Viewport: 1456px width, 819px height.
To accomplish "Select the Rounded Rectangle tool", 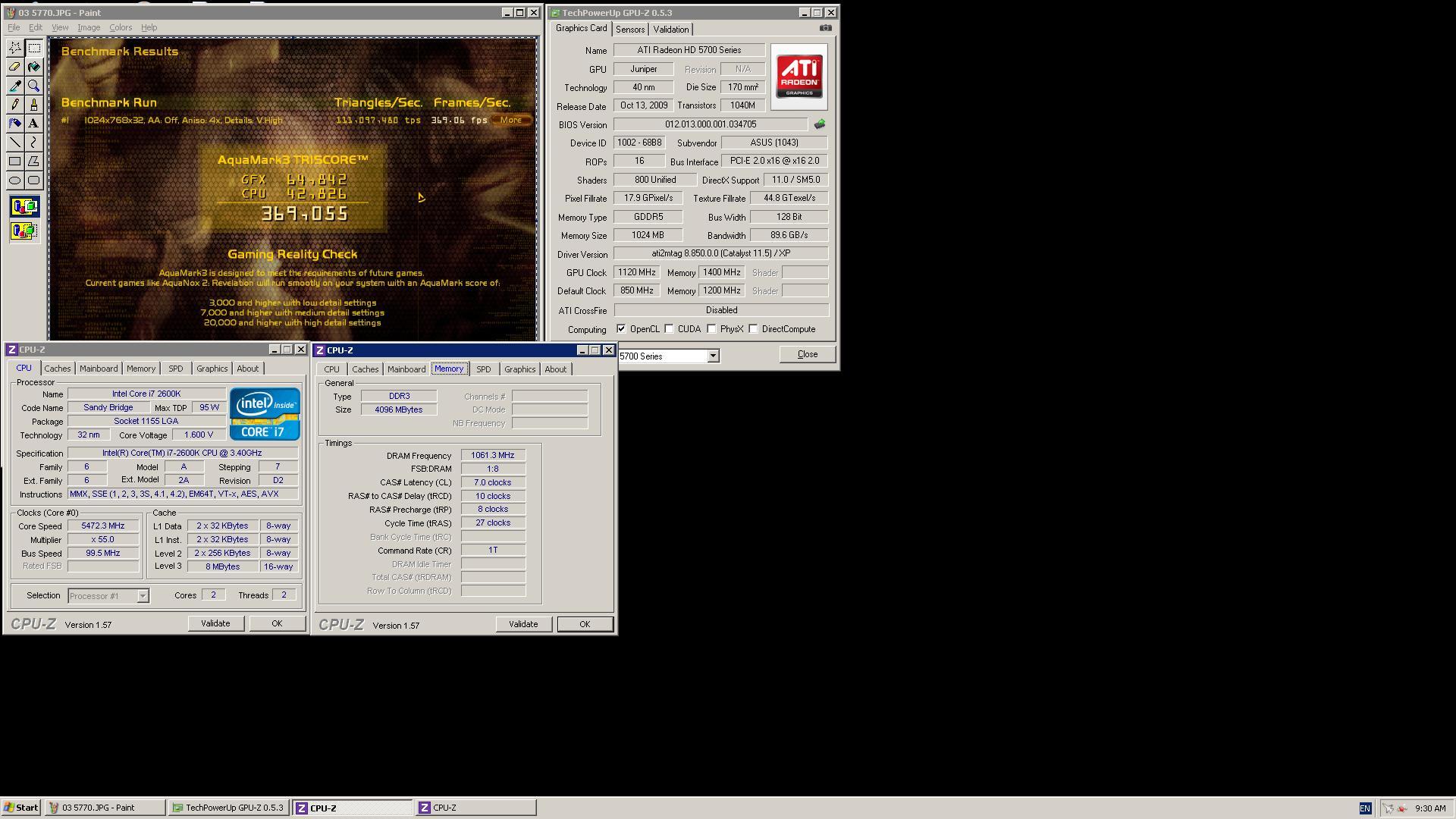I will (x=34, y=180).
